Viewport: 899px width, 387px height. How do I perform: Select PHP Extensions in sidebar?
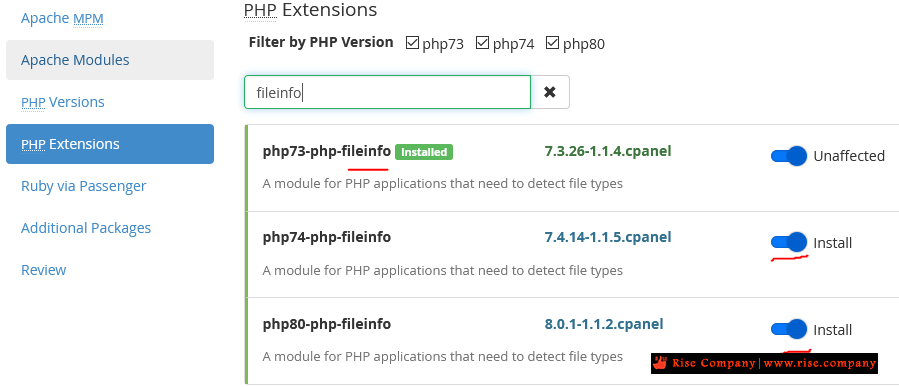(110, 144)
